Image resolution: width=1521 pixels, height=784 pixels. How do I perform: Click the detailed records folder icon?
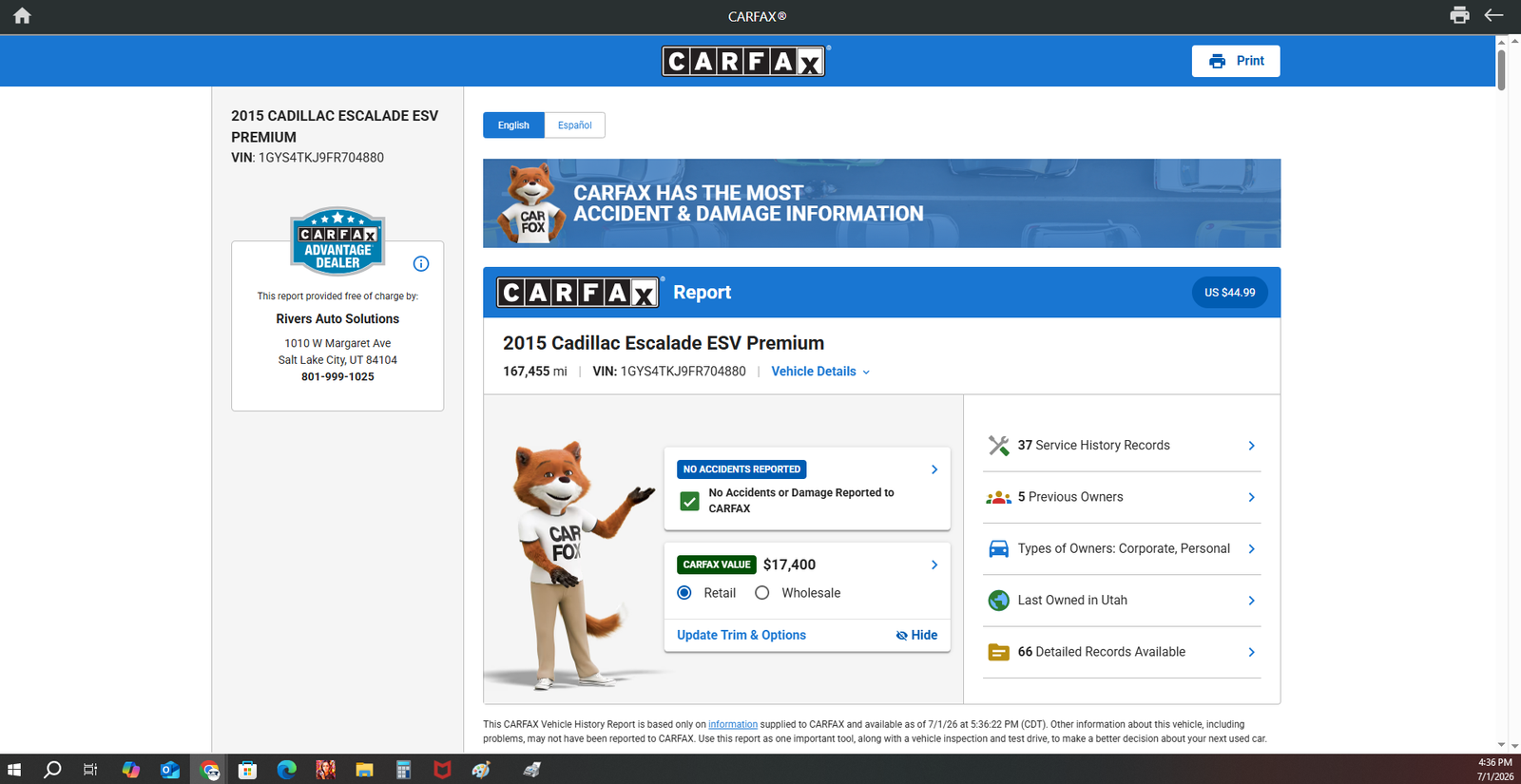pyautogui.click(x=998, y=652)
